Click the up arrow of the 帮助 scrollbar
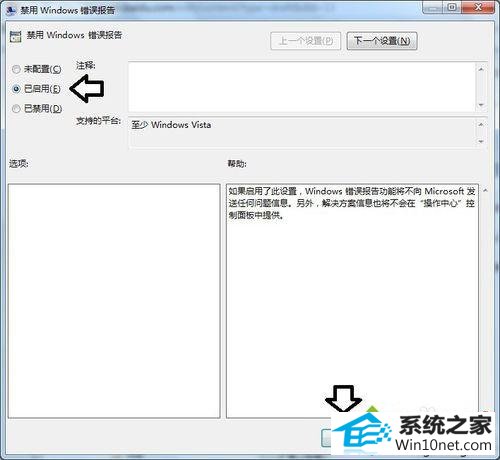The width and height of the screenshot is (500, 460). (485, 190)
